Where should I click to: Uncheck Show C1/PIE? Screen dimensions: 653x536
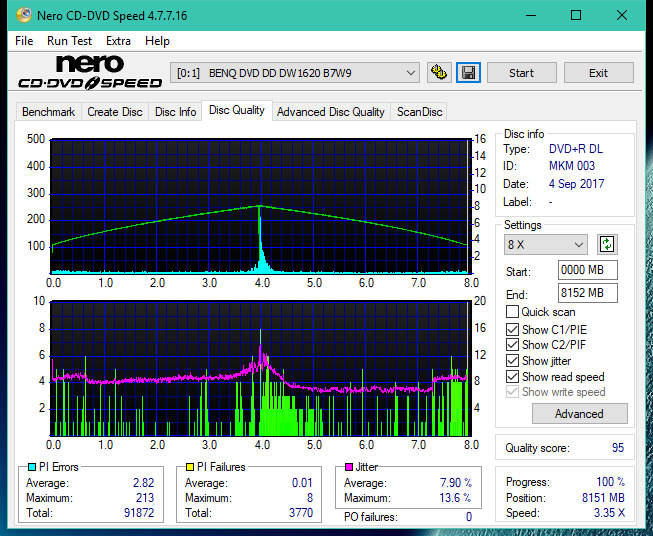[512, 329]
